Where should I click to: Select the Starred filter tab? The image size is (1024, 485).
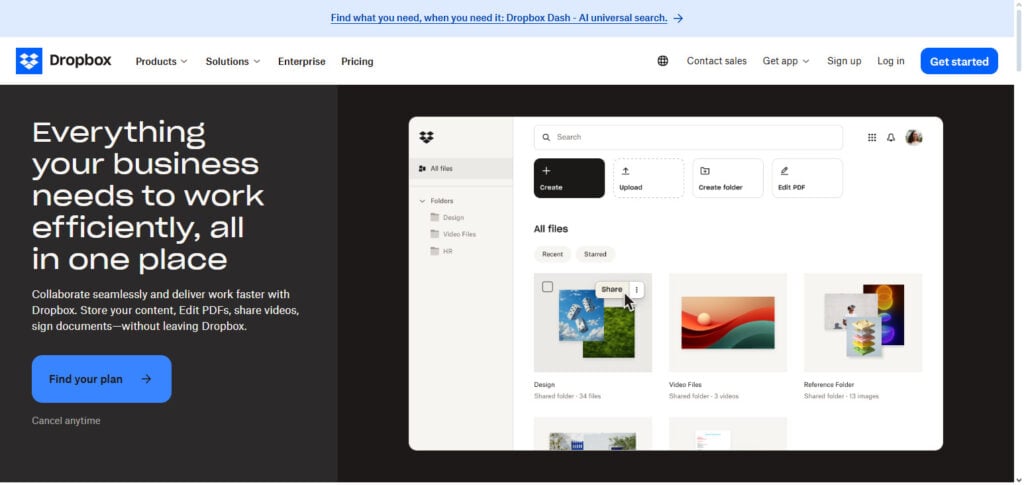595,254
